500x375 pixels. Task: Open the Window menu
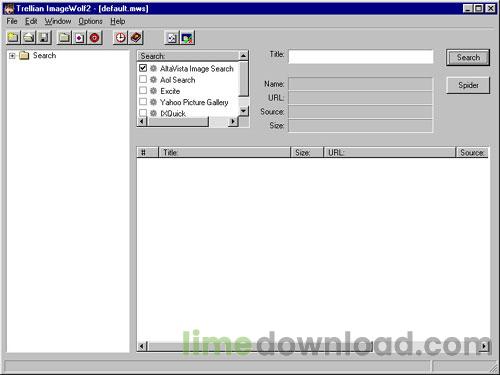(58, 21)
